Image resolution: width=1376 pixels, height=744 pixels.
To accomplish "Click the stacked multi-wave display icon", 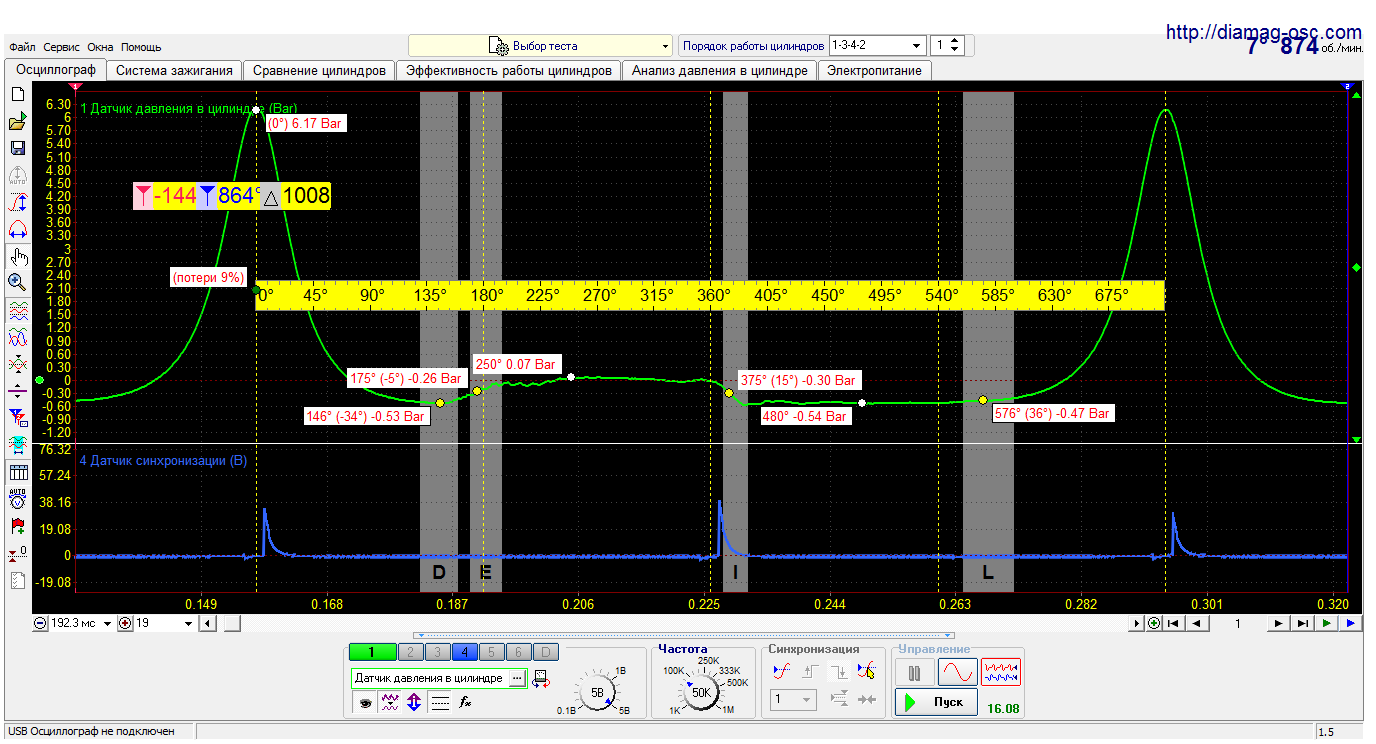I will pyautogui.click(x=17, y=310).
